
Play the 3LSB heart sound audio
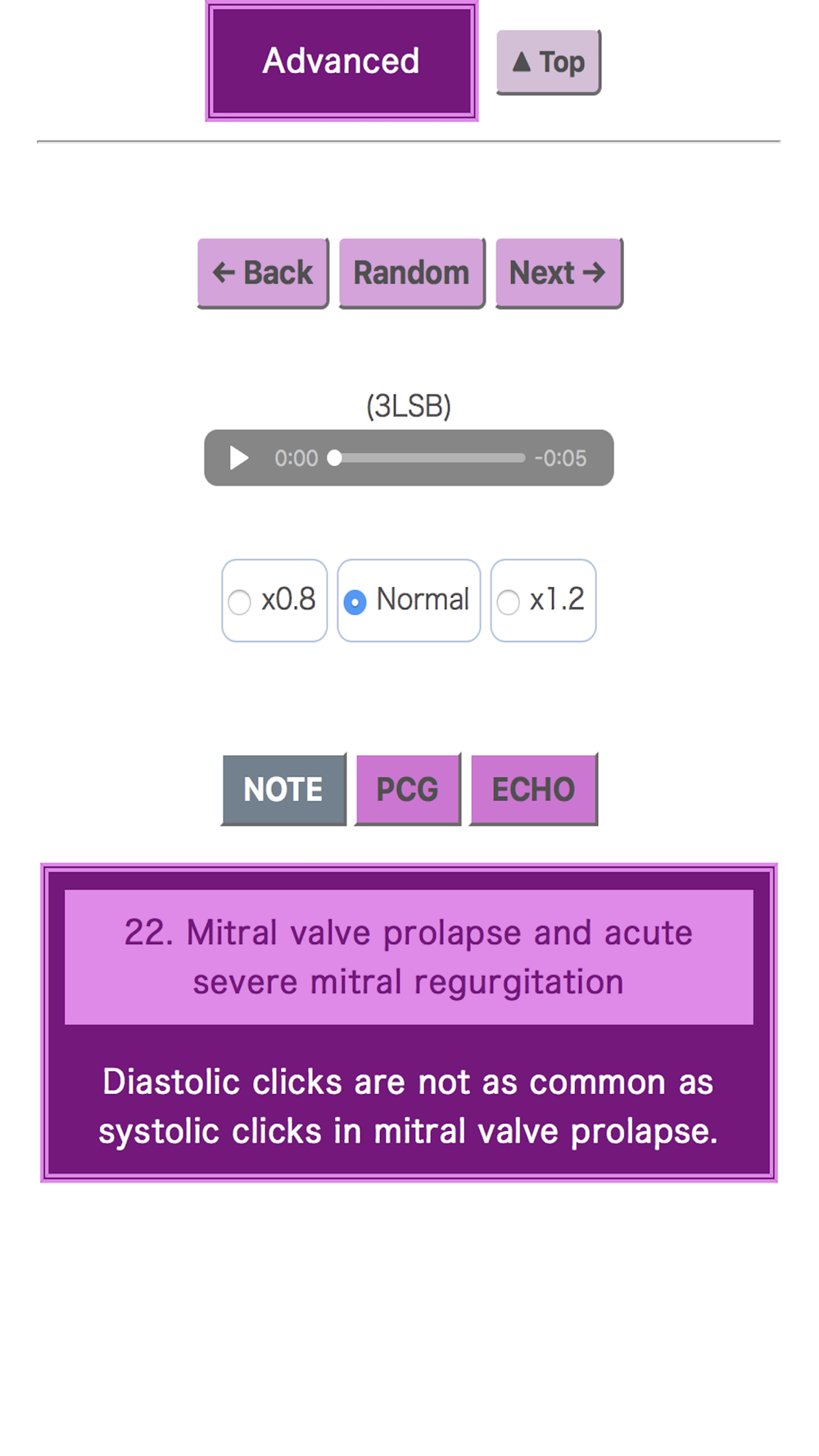pyautogui.click(x=238, y=458)
